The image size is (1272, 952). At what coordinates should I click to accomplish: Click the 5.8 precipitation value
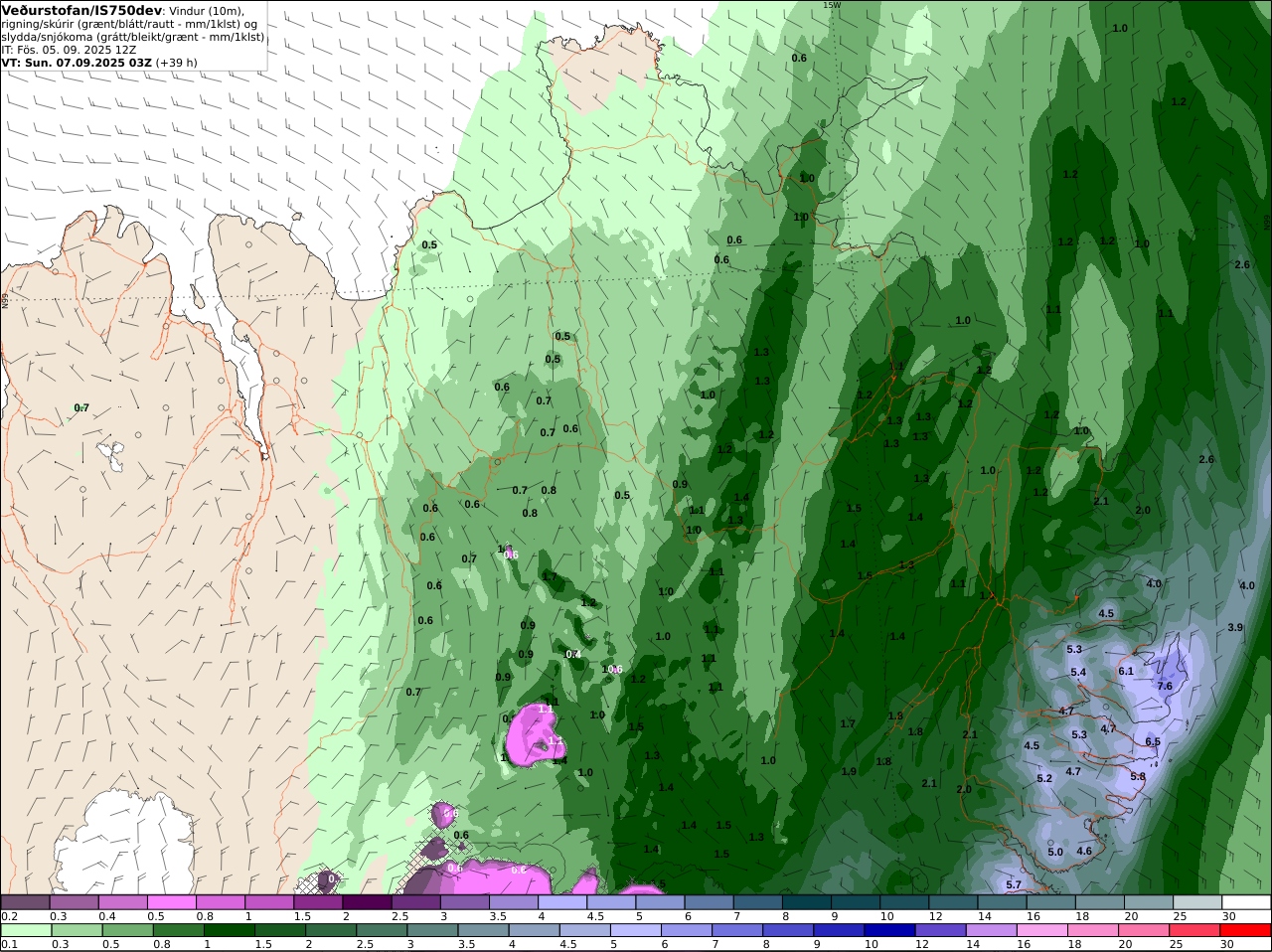point(1138,777)
